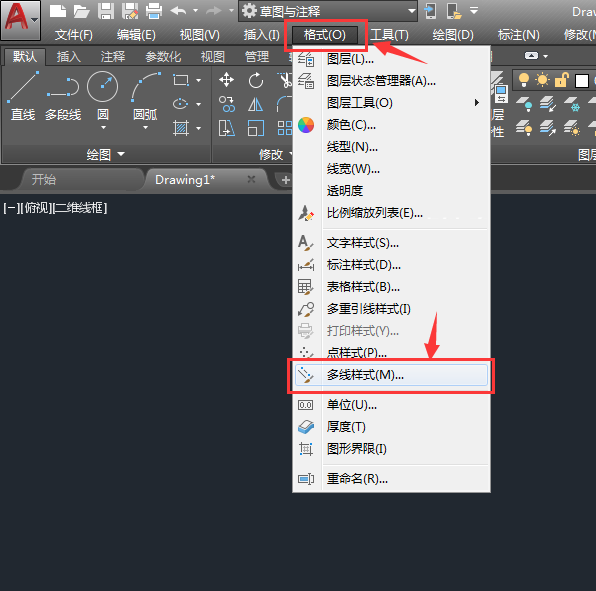Screen dimensions: 596x591
Task: Activate the Copy tool icon
Action: coord(227,104)
